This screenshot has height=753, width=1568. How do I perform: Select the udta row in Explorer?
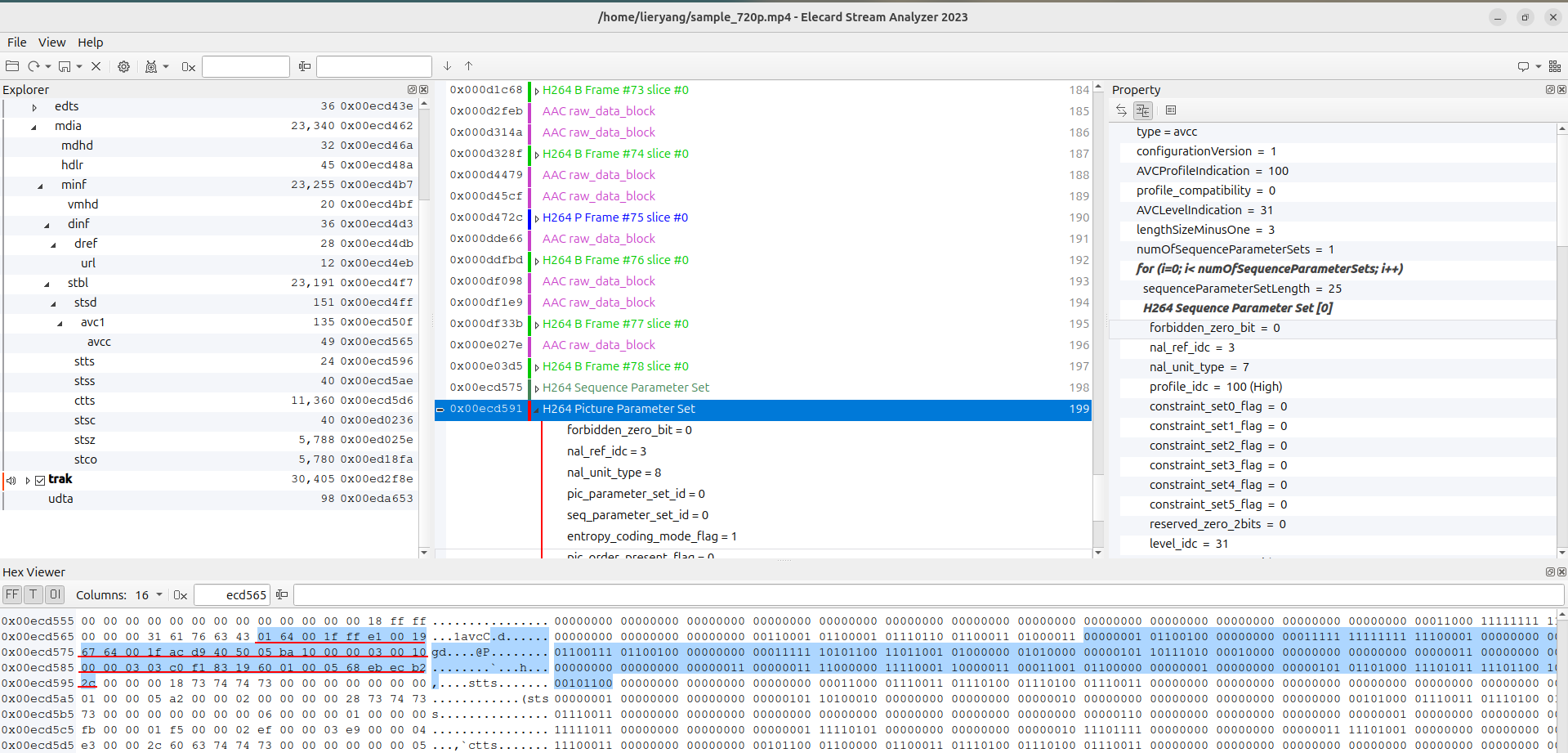(x=209, y=499)
